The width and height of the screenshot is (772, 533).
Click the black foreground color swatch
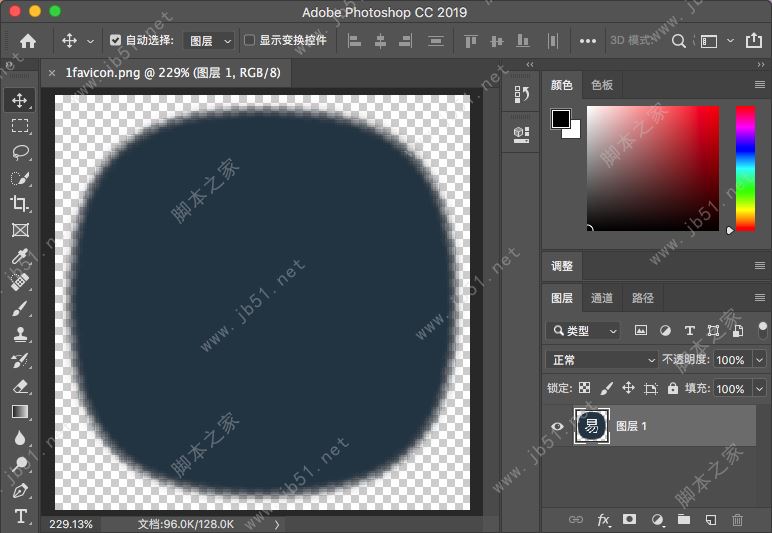tap(560, 119)
